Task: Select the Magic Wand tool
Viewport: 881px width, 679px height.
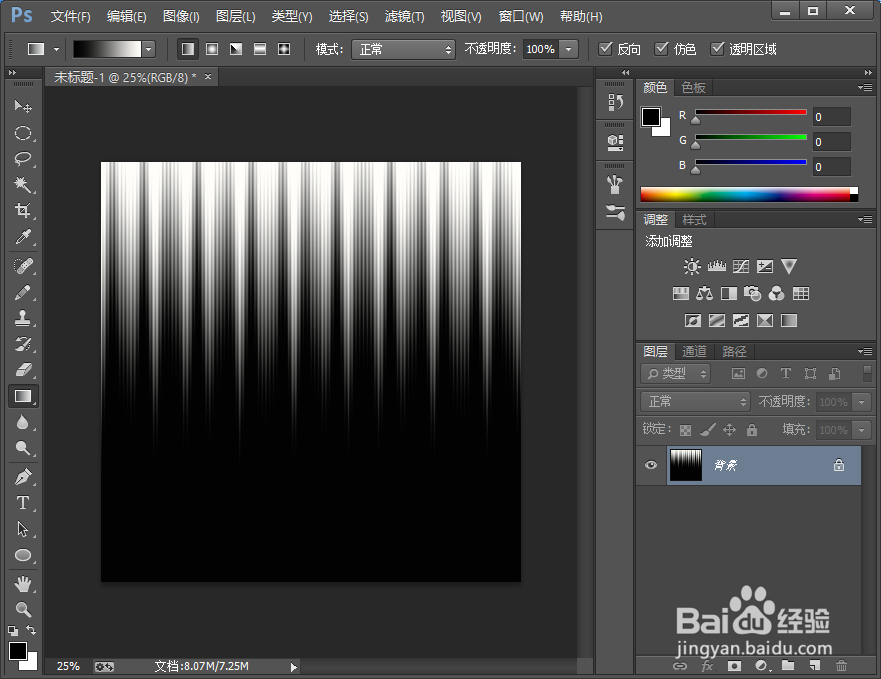Action: click(x=23, y=184)
